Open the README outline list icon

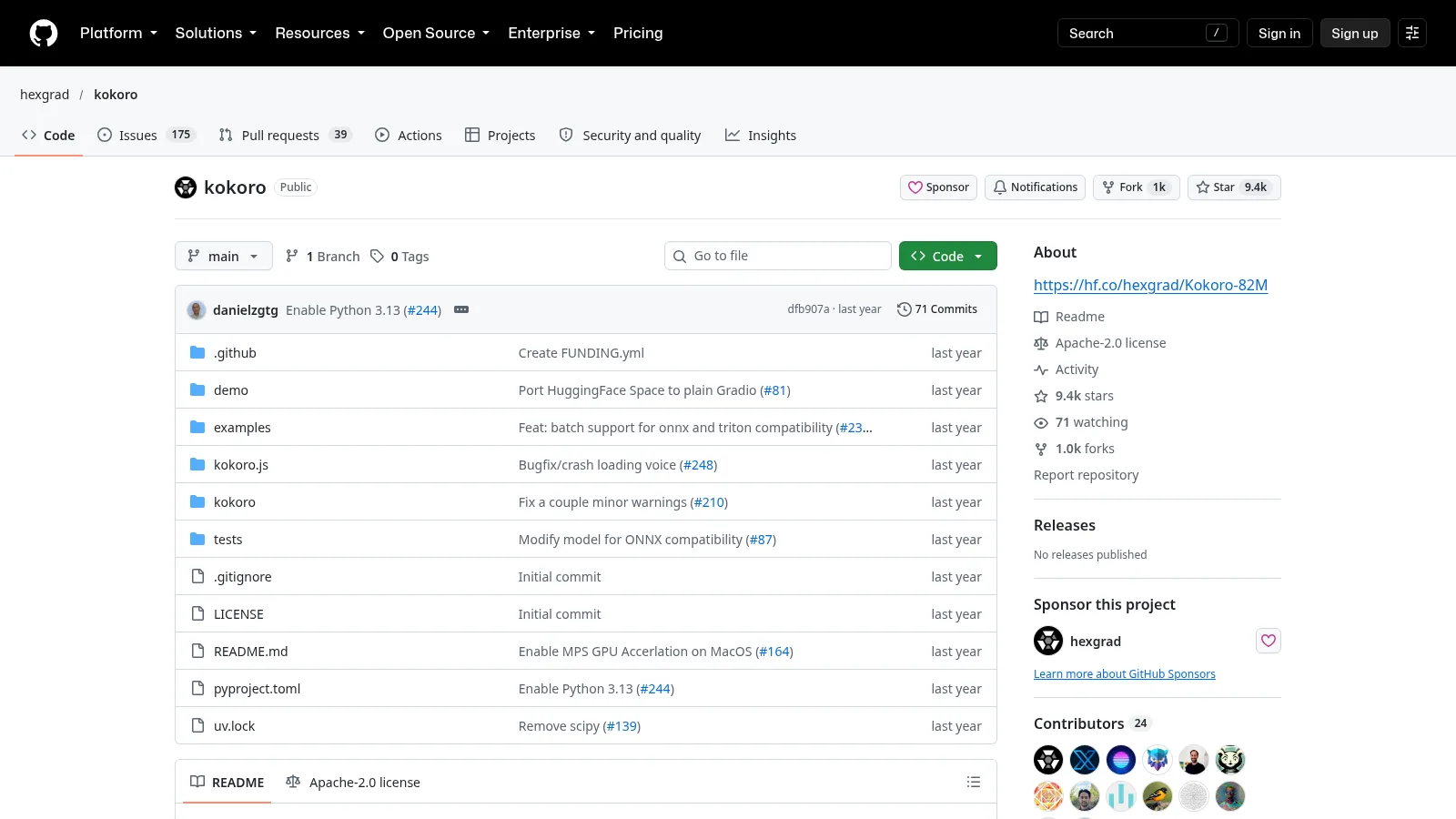[x=974, y=782]
